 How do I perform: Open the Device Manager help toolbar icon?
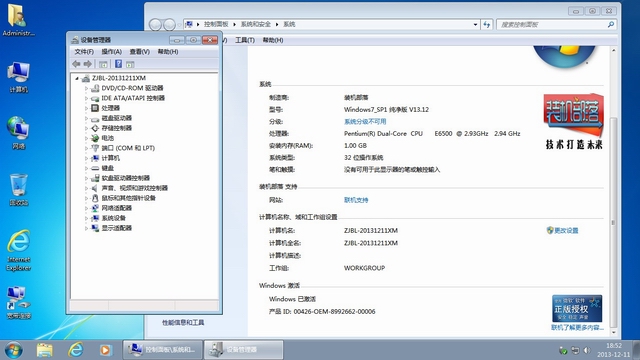(x=118, y=64)
